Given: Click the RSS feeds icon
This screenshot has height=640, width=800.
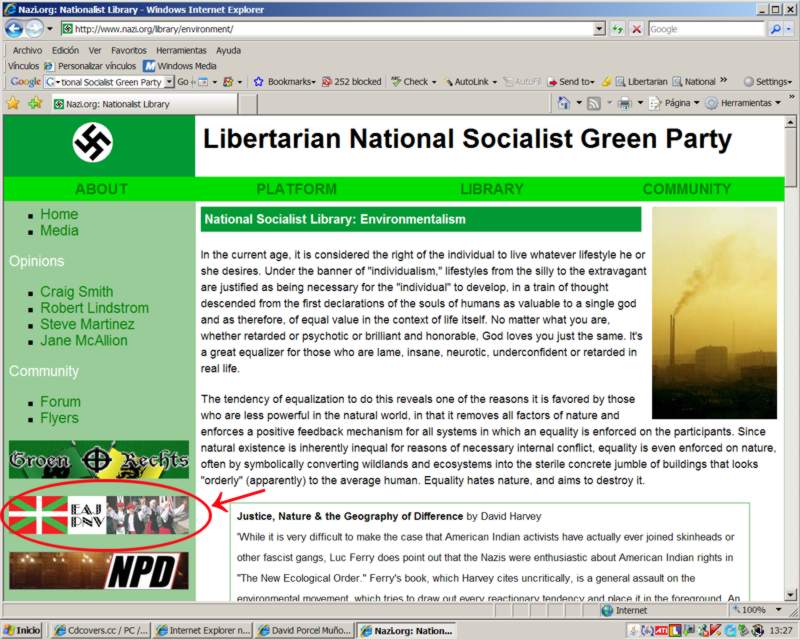Looking at the screenshot, I should click(x=594, y=103).
